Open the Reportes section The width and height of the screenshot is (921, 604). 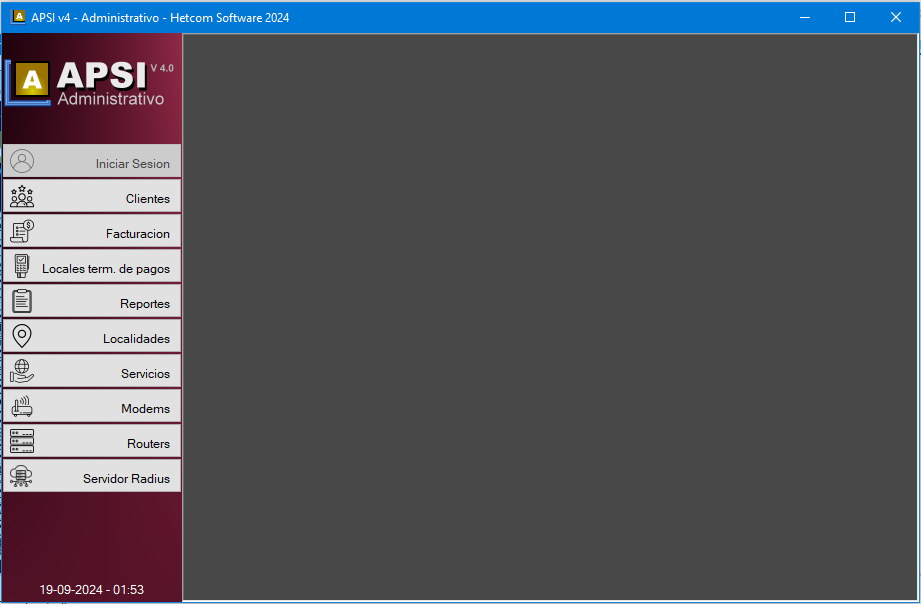(x=144, y=303)
